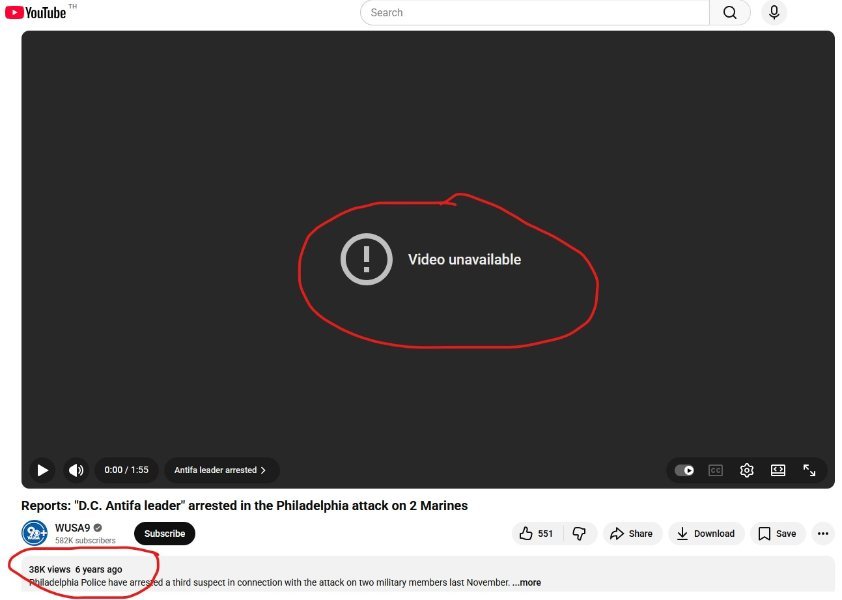Expand description with '...more'
842x600 pixels.
point(527,583)
